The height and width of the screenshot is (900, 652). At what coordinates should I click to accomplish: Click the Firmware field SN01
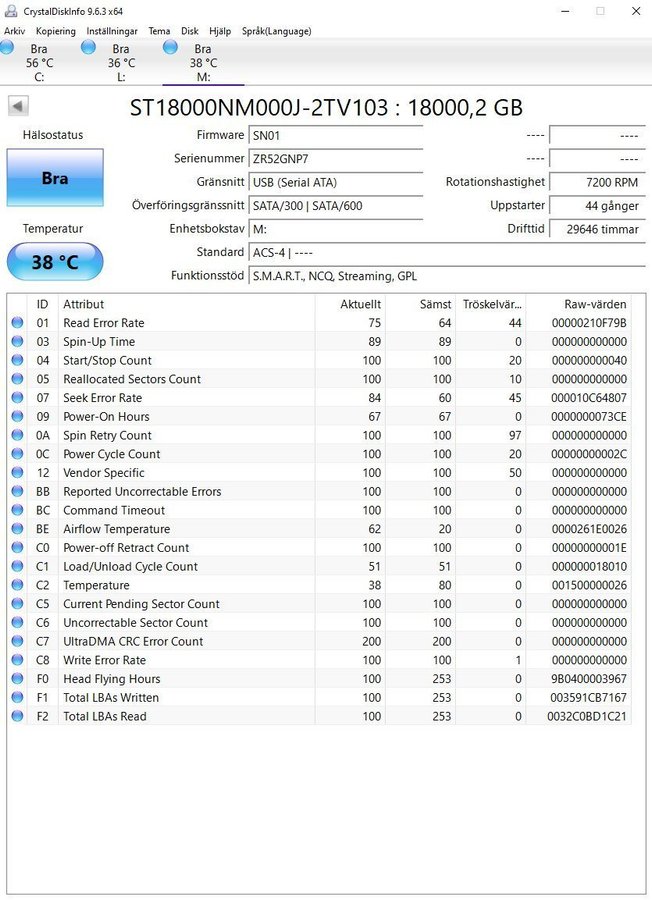pos(336,135)
